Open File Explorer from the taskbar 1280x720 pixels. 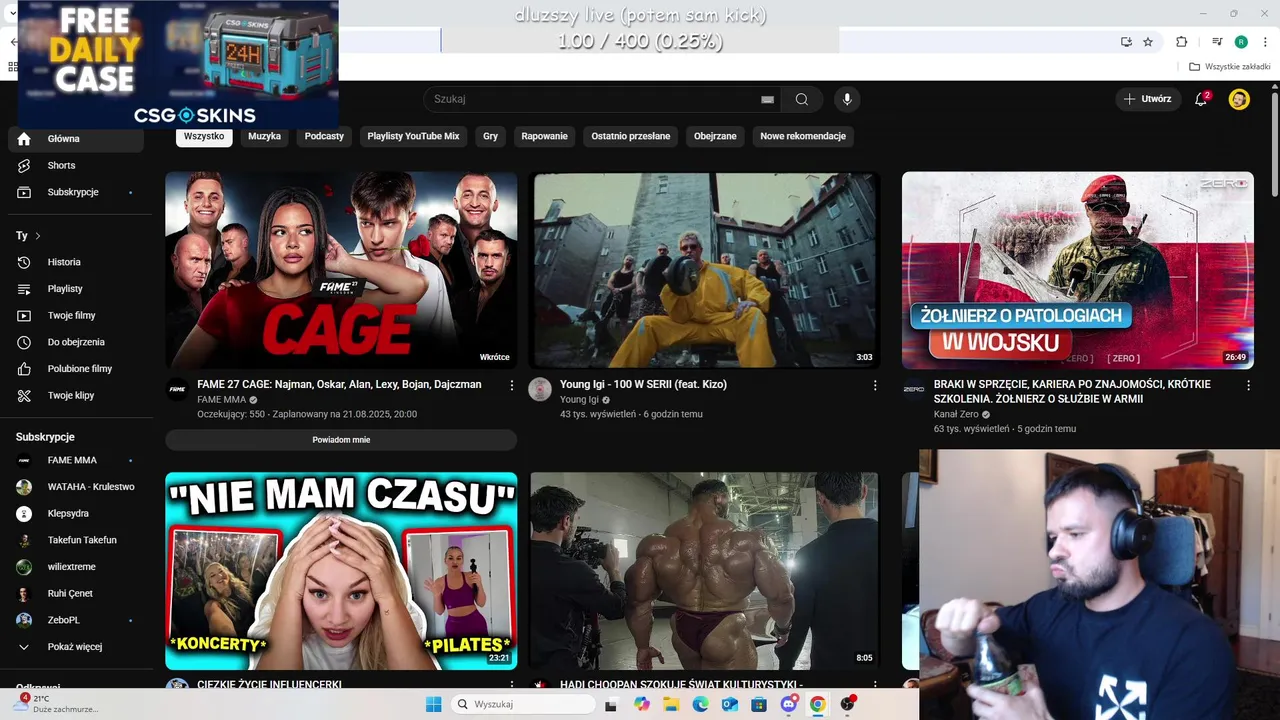click(x=671, y=704)
